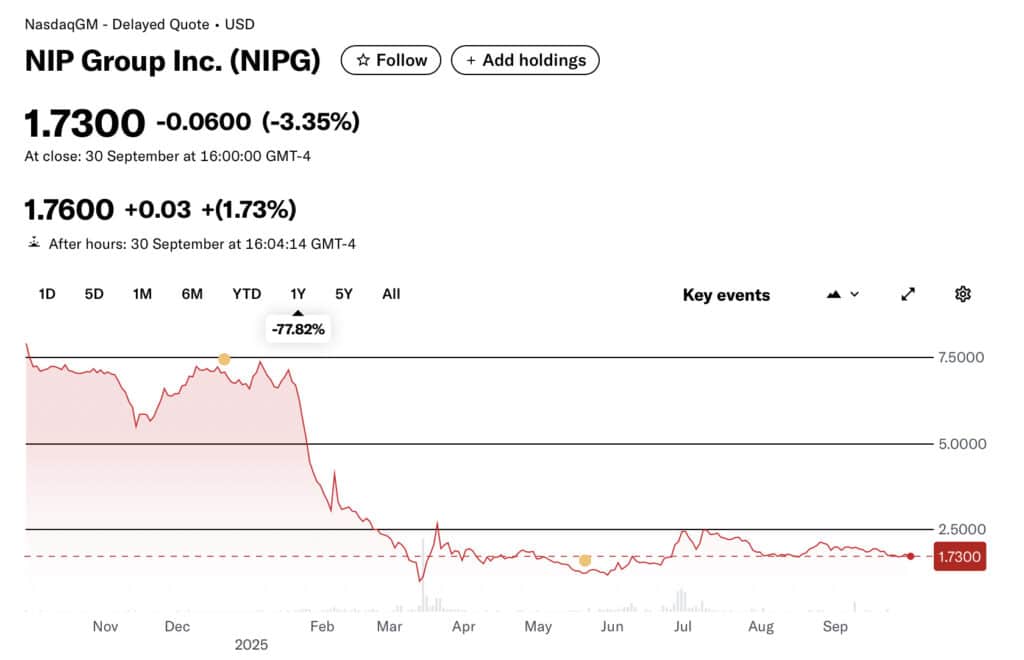Show the 1M chart period

142,294
